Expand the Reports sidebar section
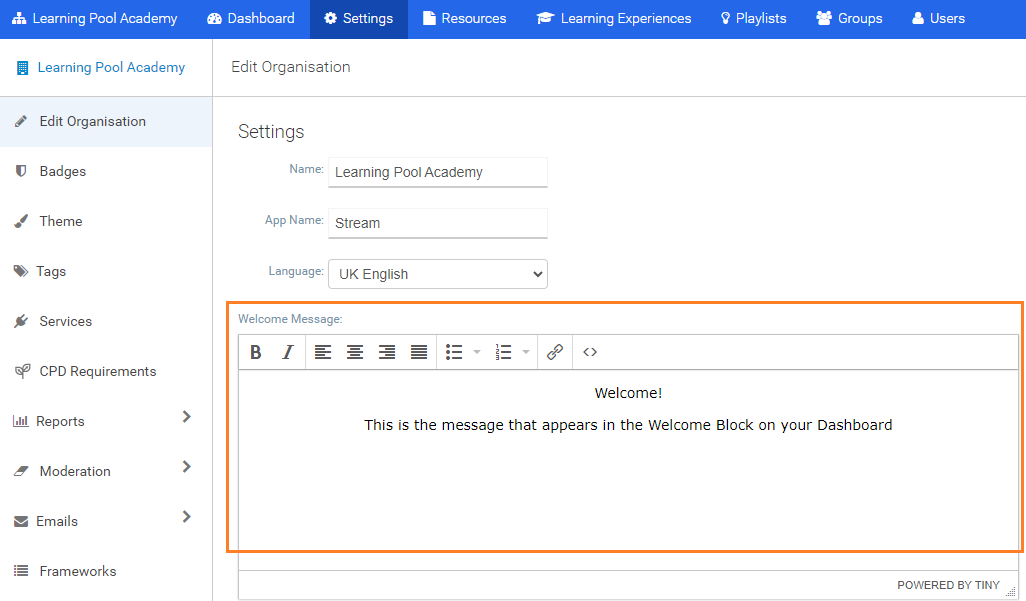 pyautogui.click(x=186, y=417)
